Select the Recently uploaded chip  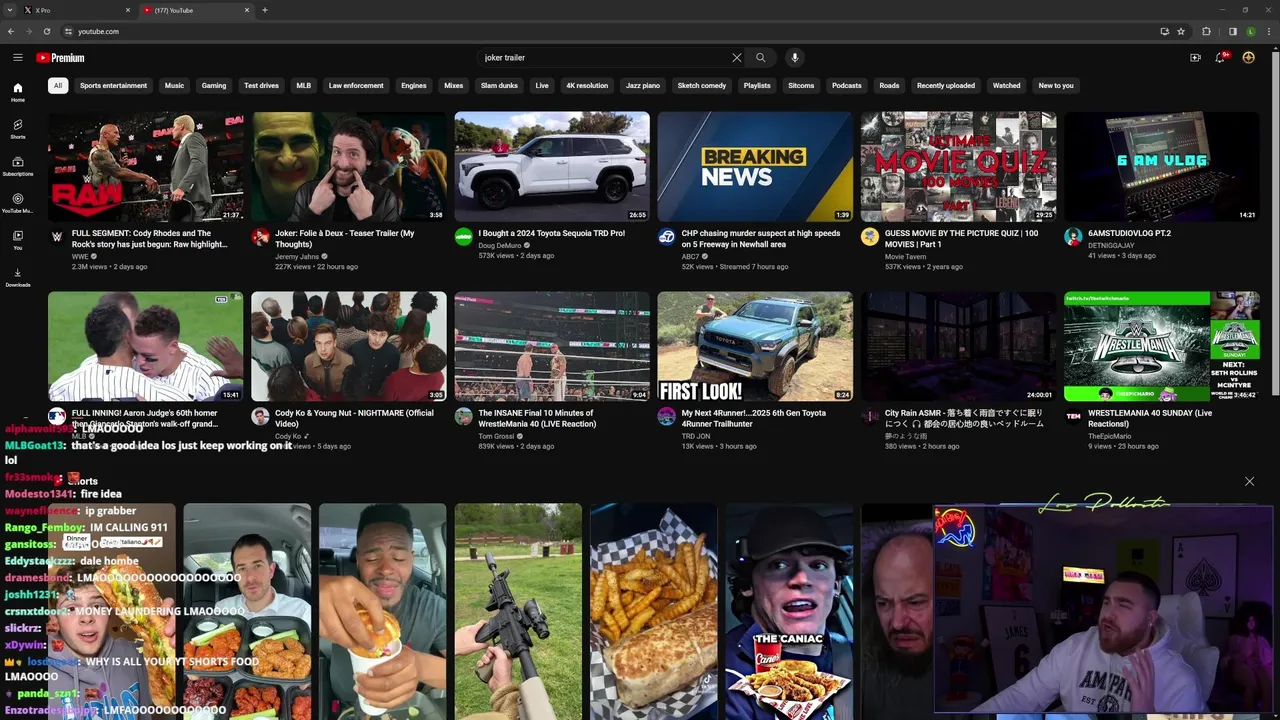click(x=946, y=86)
